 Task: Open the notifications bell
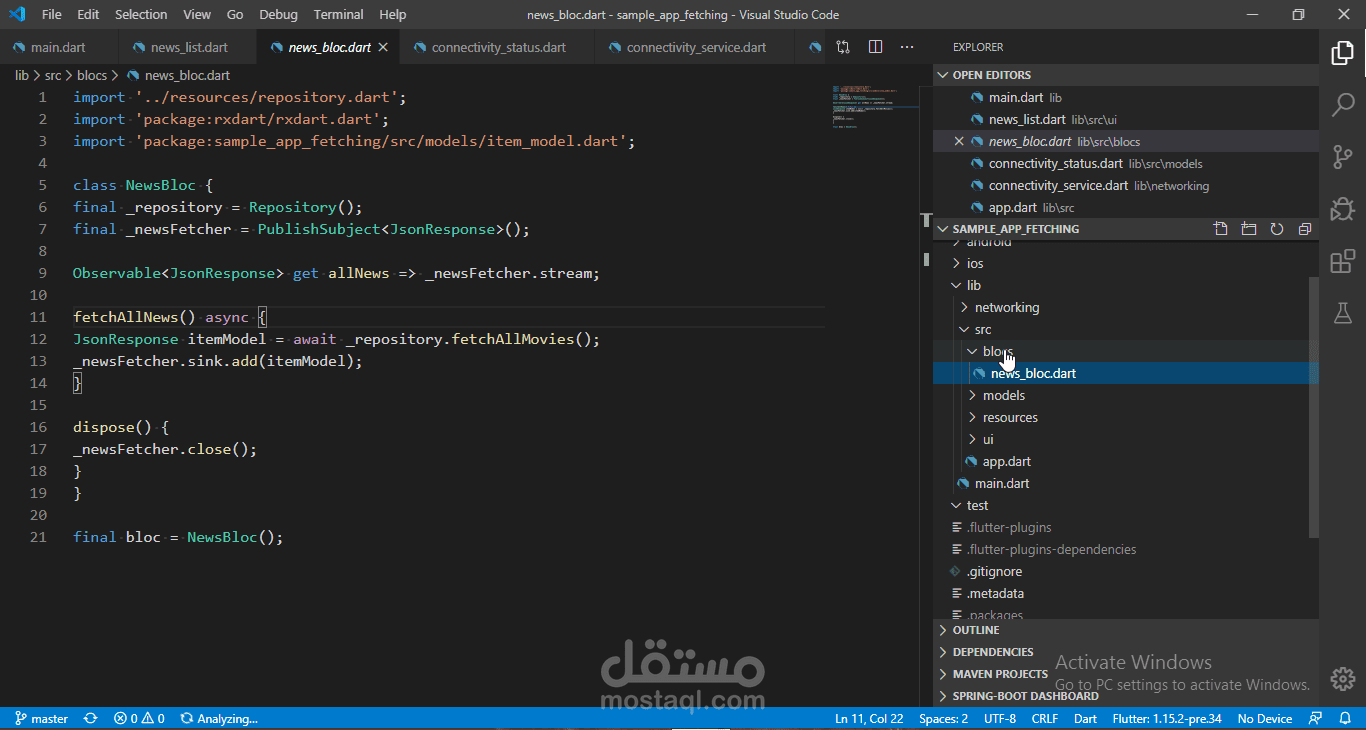(x=1345, y=718)
